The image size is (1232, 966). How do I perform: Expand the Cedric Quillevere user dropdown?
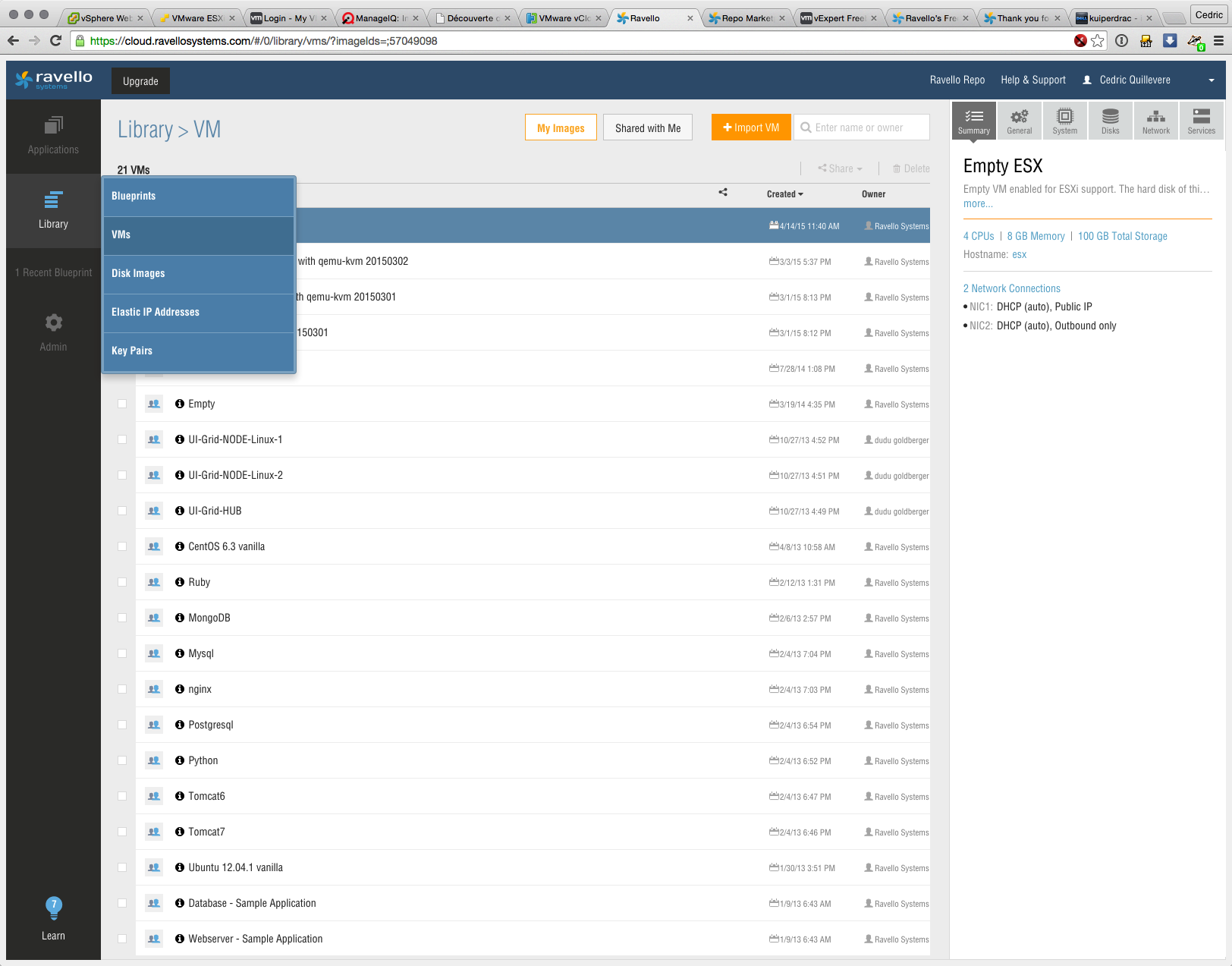tap(1211, 80)
